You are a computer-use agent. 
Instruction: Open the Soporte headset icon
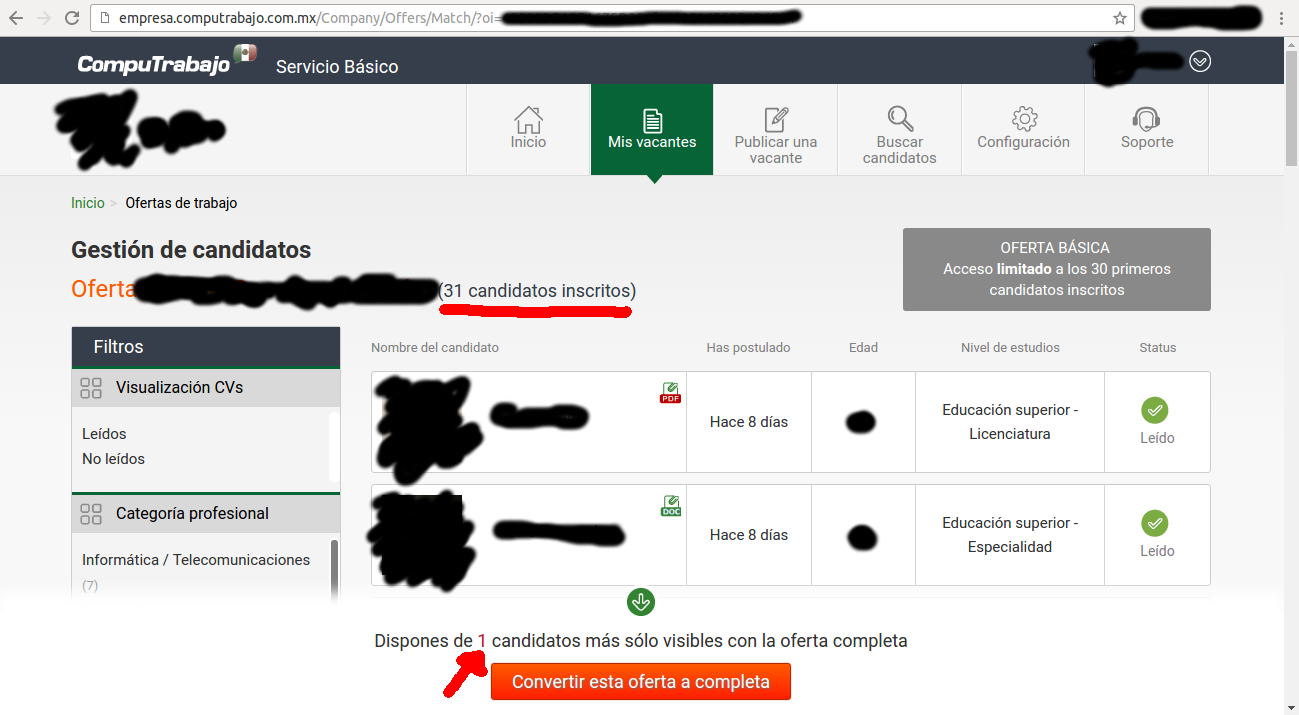click(1147, 119)
